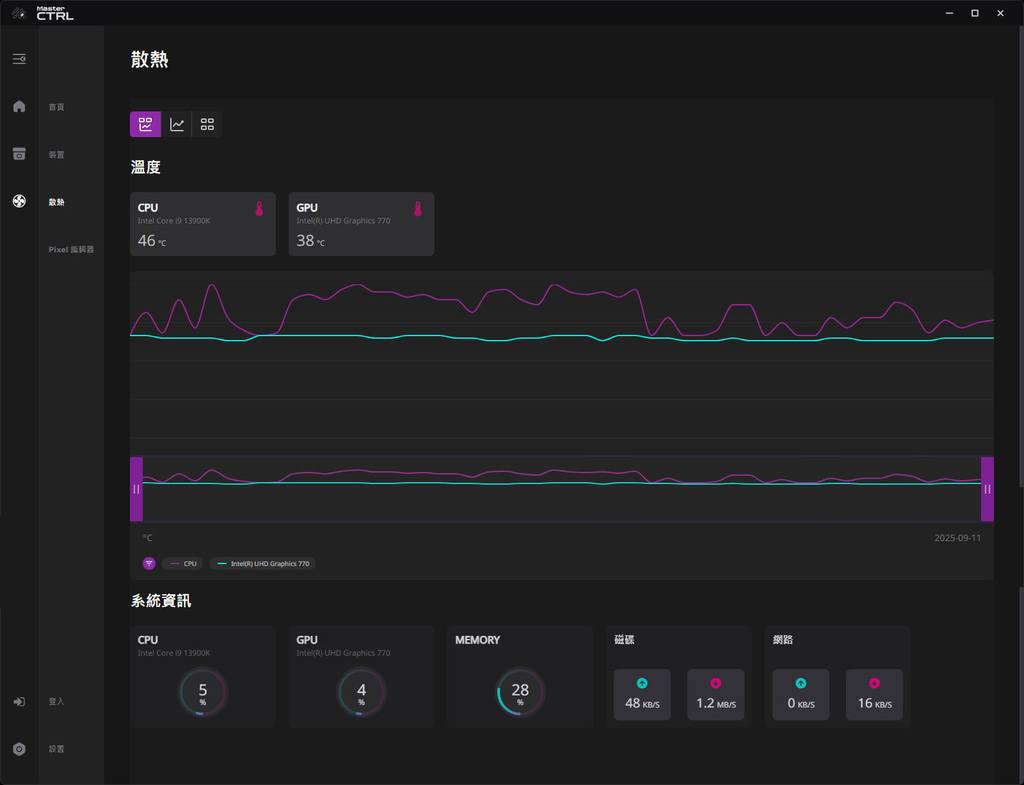Minimize the MasterCTRL window
The image size is (1024, 785).
(x=950, y=13)
